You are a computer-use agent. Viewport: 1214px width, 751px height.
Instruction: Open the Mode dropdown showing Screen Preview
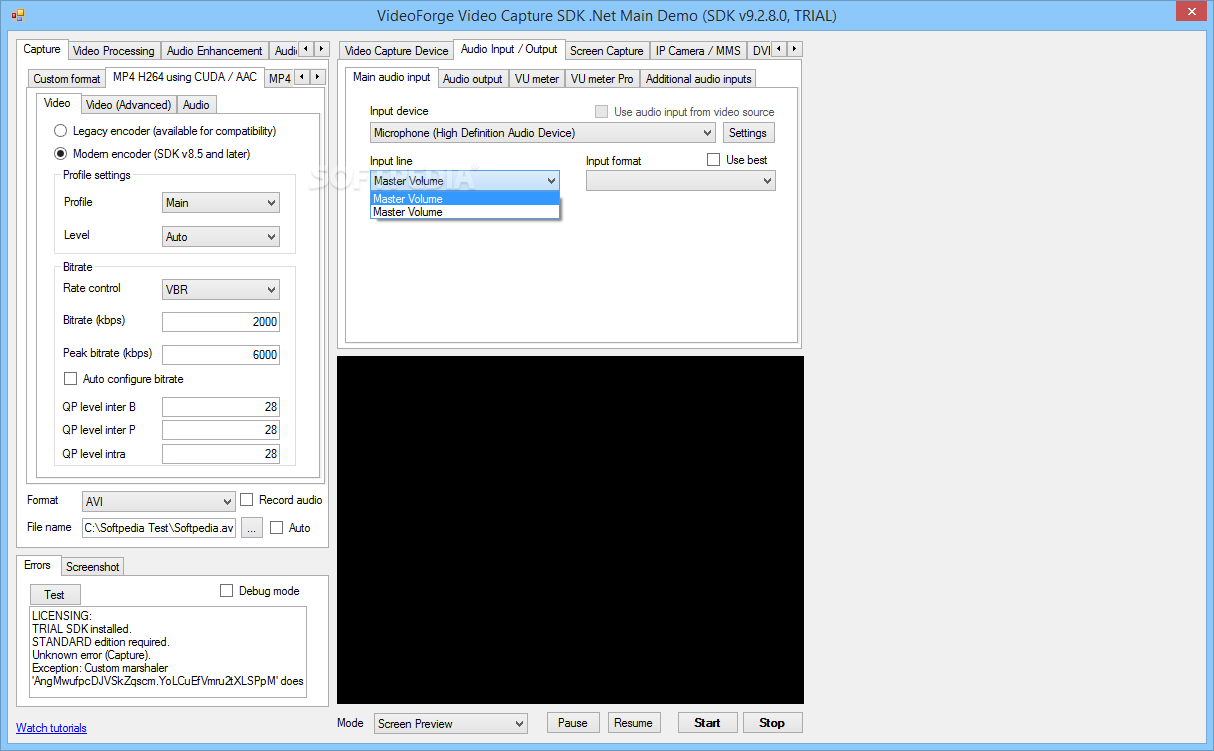click(x=451, y=724)
